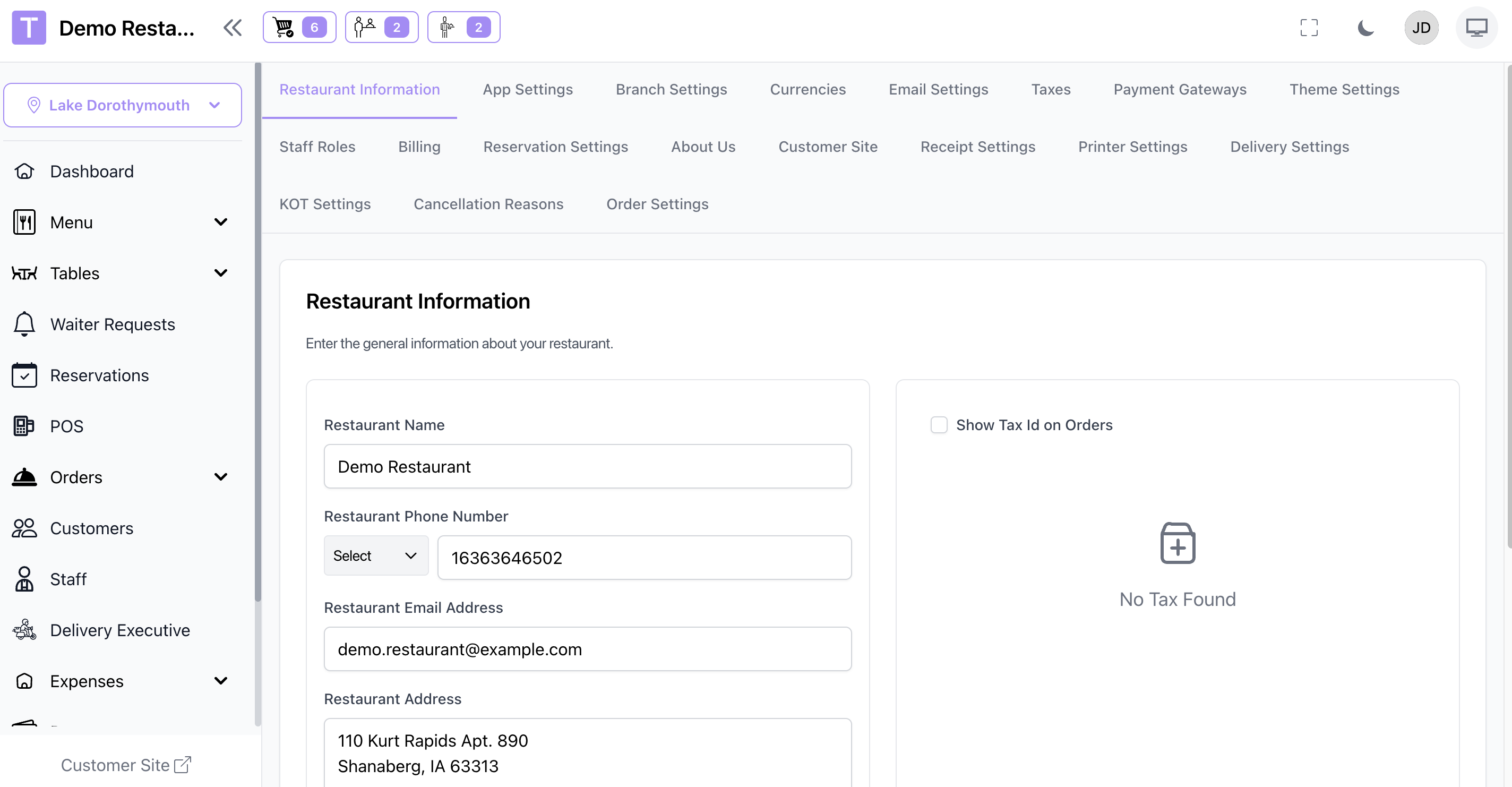Viewport: 1512px width, 787px height.
Task: Enable Show Tax Id on Orders
Action: coord(939,425)
